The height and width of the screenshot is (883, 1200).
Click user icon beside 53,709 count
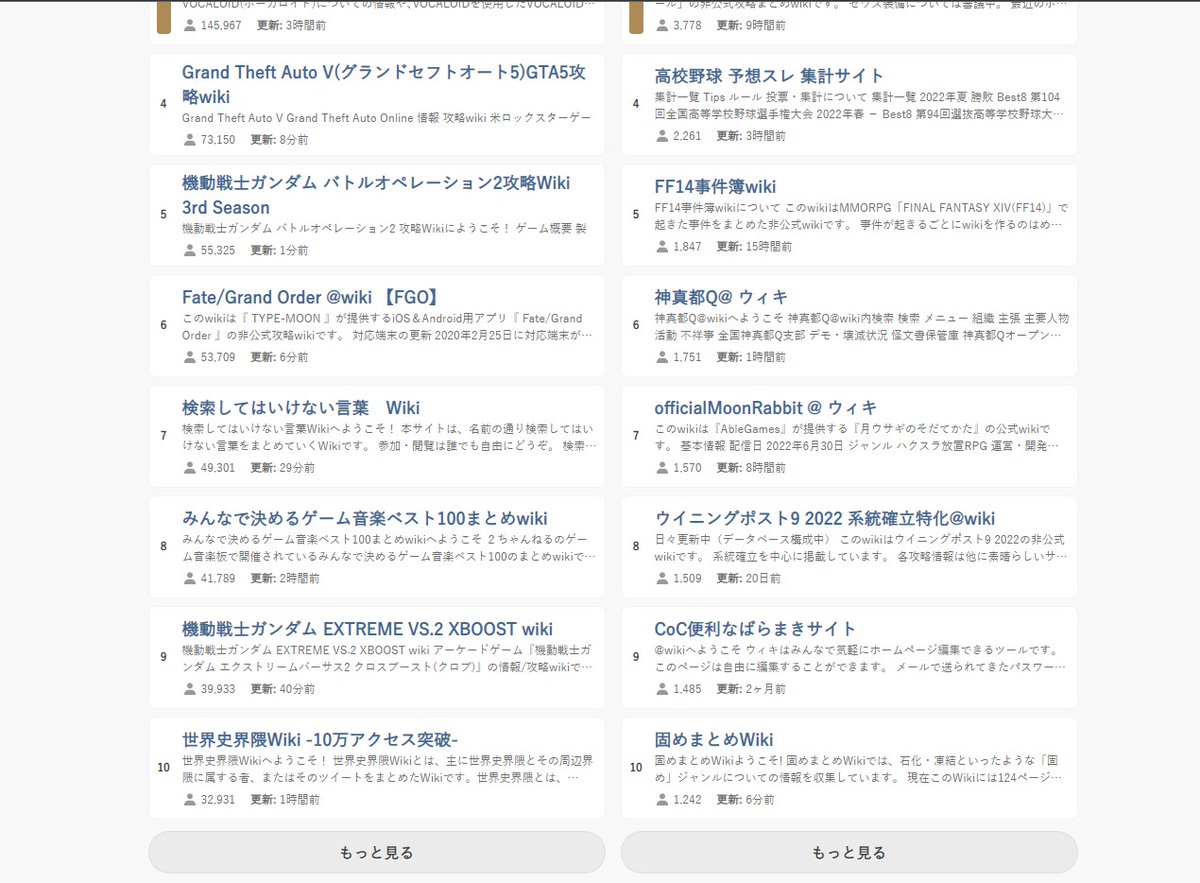pyautogui.click(x=190, y=357)
